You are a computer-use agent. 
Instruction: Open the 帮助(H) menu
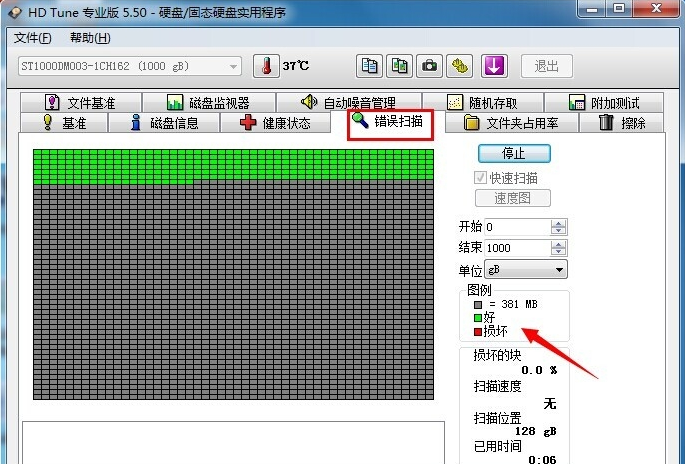click(x=90, y=38)
